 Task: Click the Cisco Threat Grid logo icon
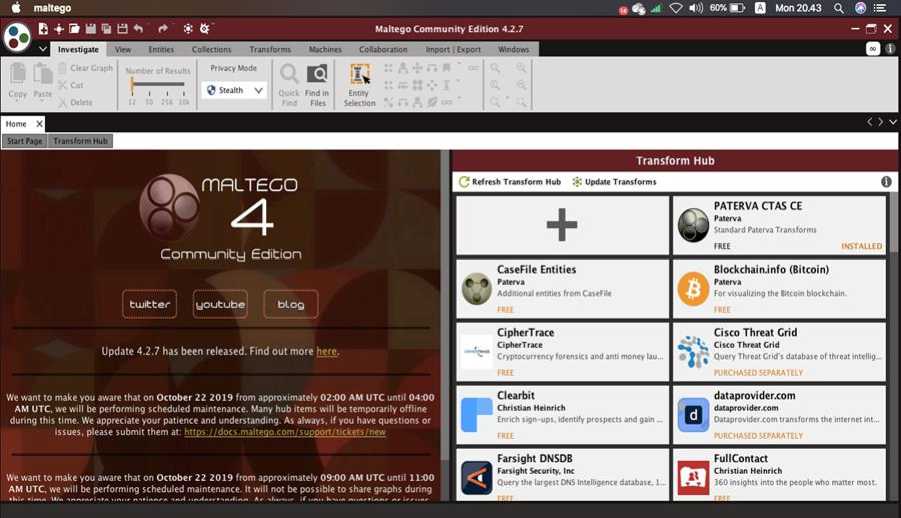tap(693, 351)
